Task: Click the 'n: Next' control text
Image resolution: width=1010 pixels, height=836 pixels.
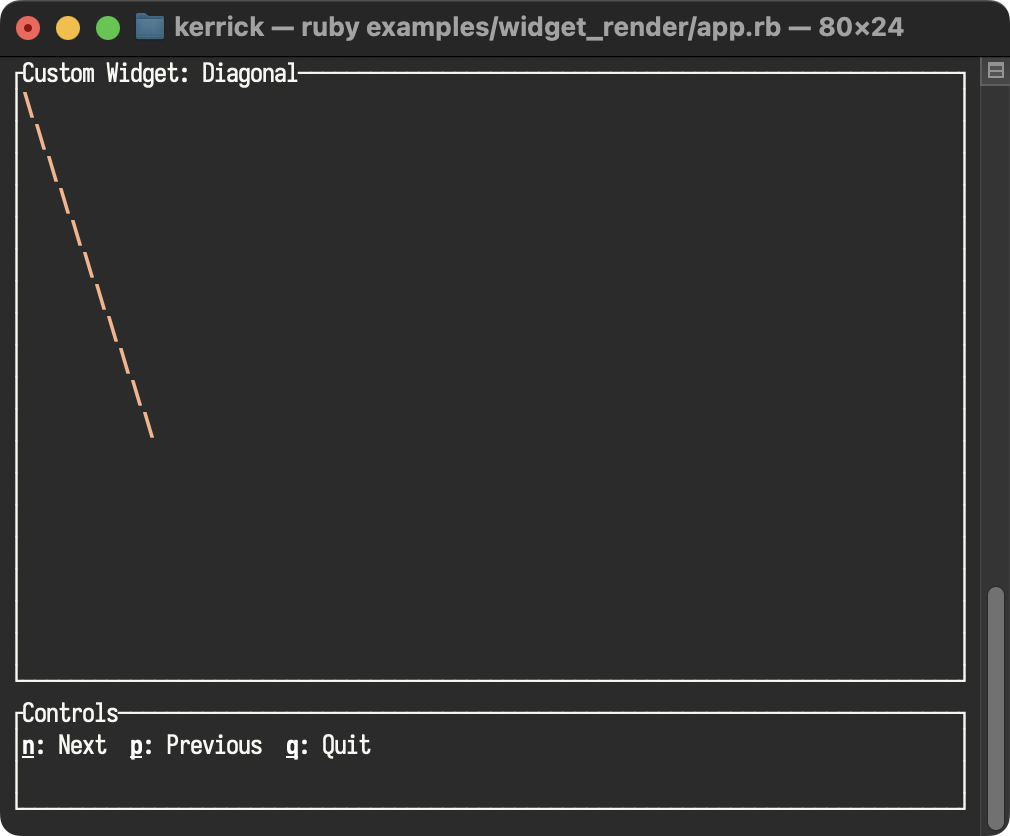Action: [x=64, y=746]
